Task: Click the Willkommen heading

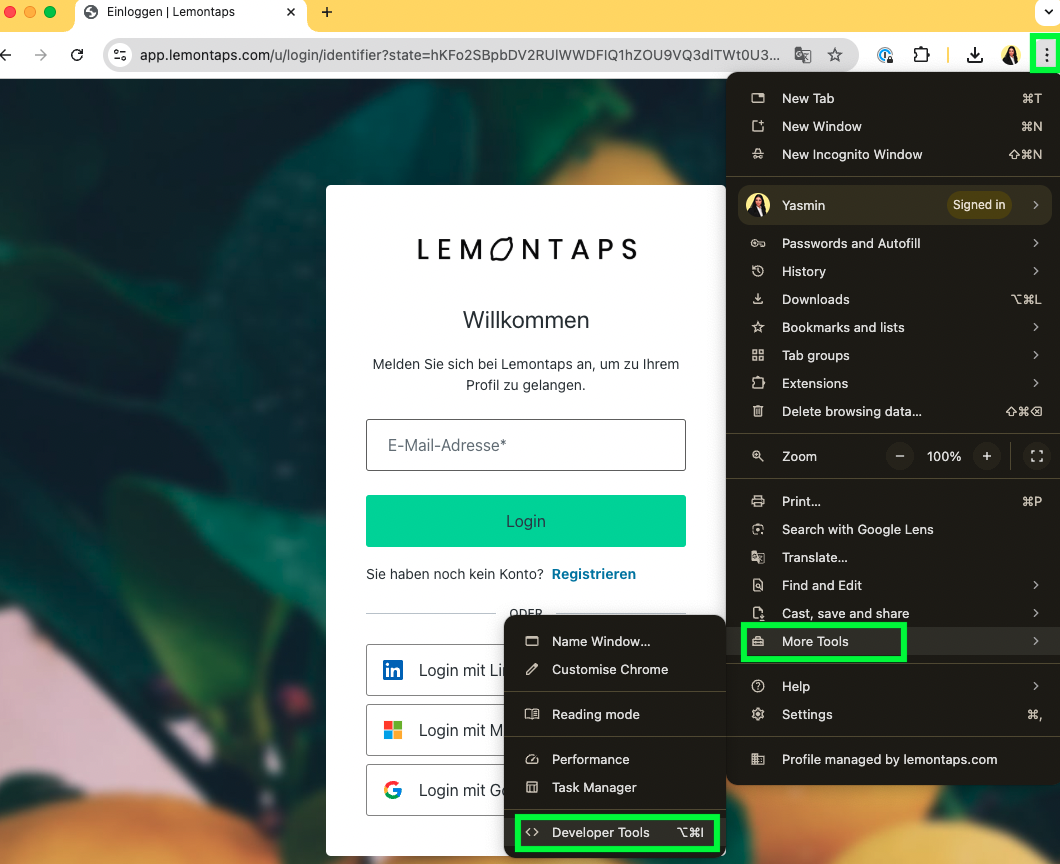Action: pyautogui.click(x=525, y=320)
